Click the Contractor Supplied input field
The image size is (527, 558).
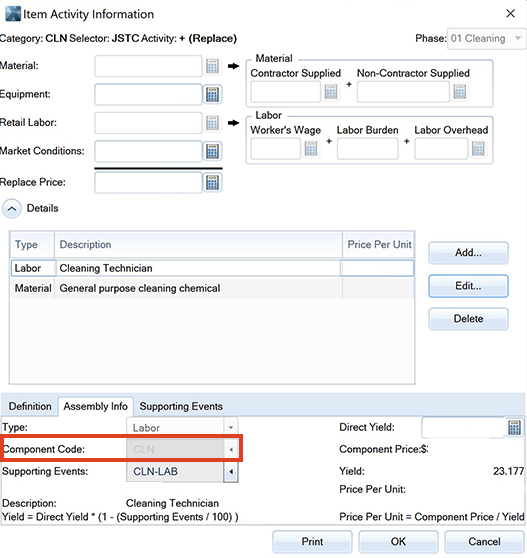pos(285,92)
